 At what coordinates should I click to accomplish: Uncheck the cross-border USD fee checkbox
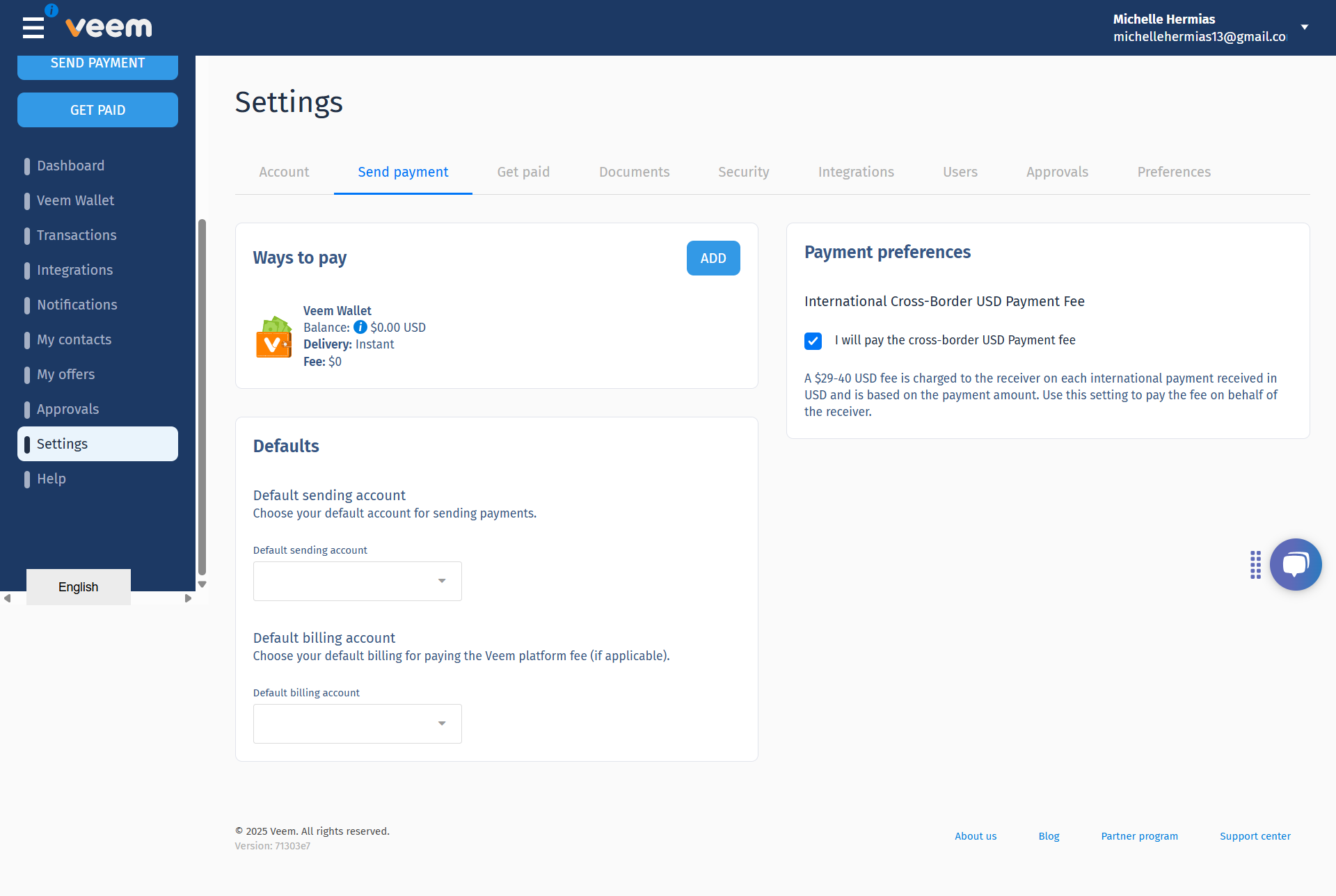[x=813, y=341]
